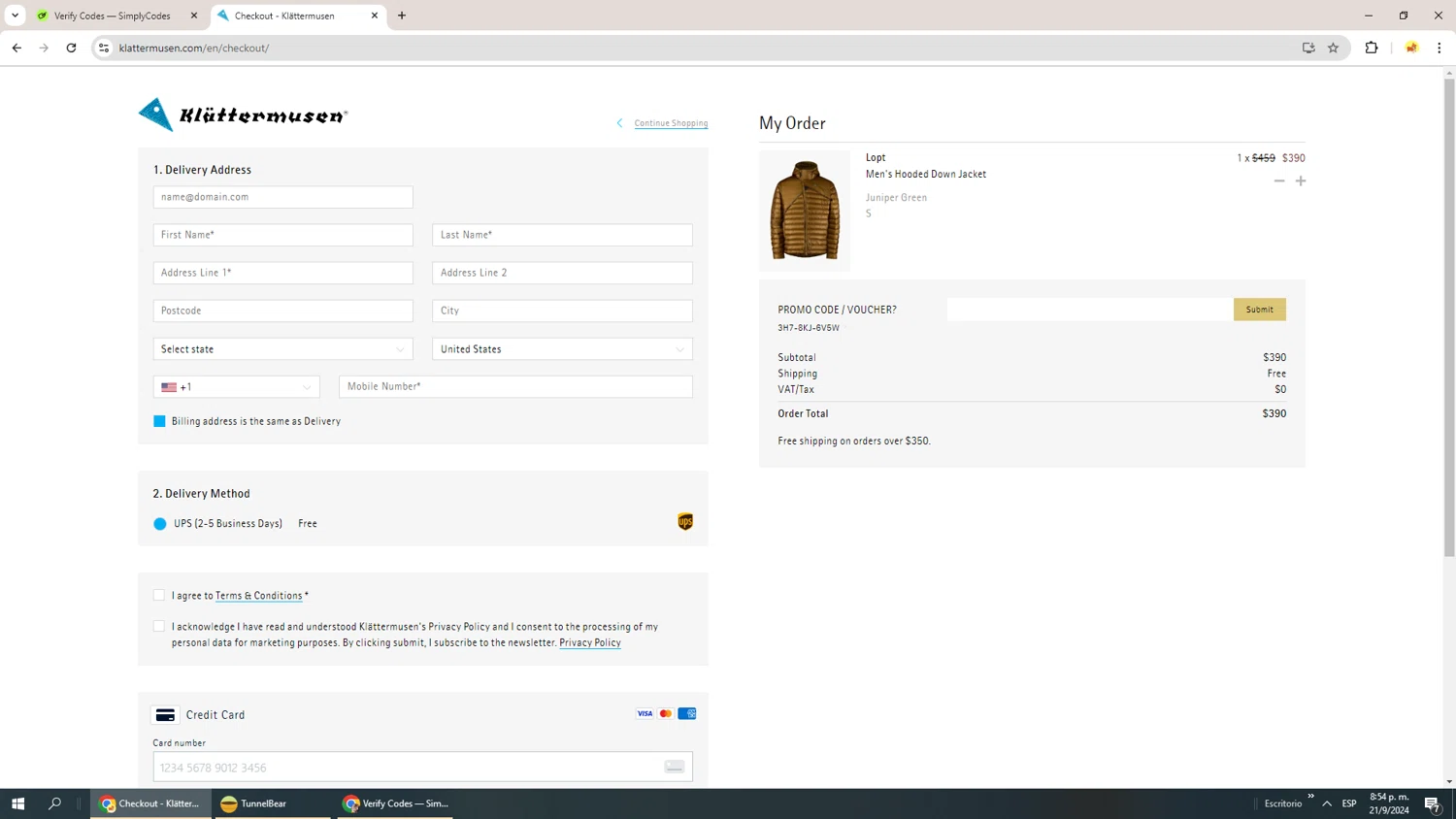Click the Last Name field
1456x819 pixels.
pos(562,235)
